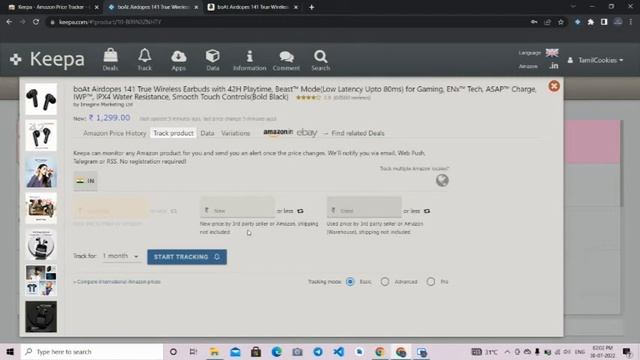Screen dimensions: 640x360
Task: Click the Keepa logo
Action: [47, 60]
